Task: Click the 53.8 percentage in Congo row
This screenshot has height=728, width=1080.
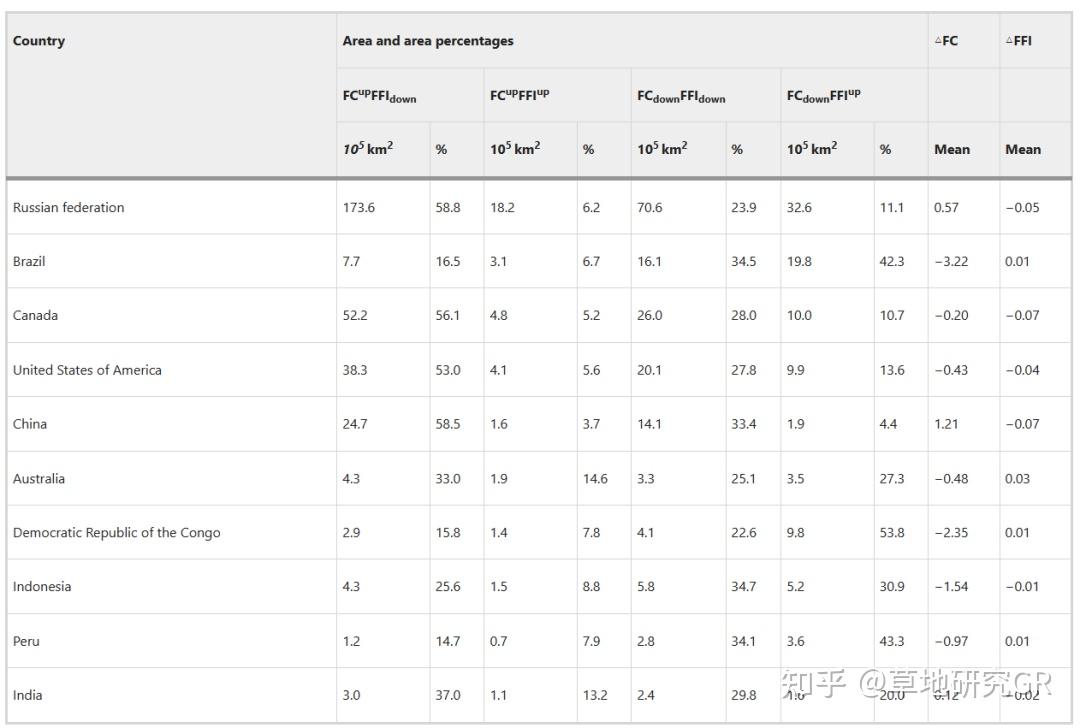Action: [x=892, y=533]
